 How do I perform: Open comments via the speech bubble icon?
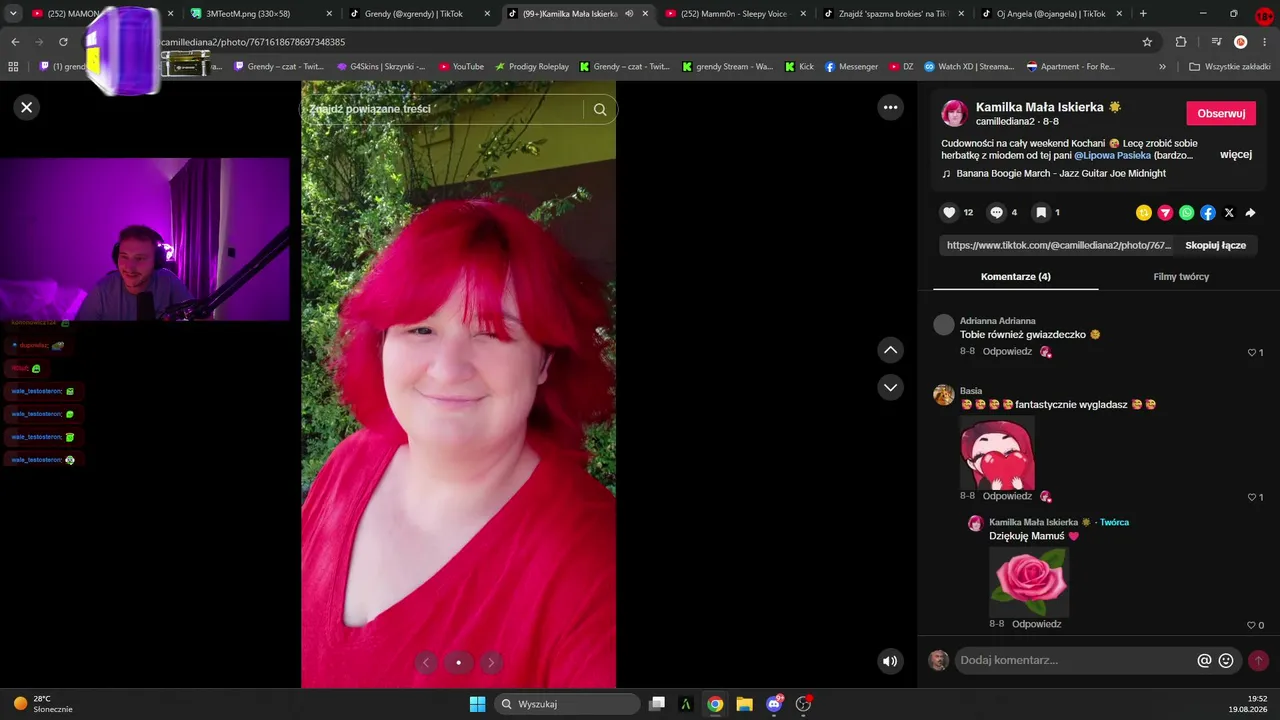tap(996, 212)
